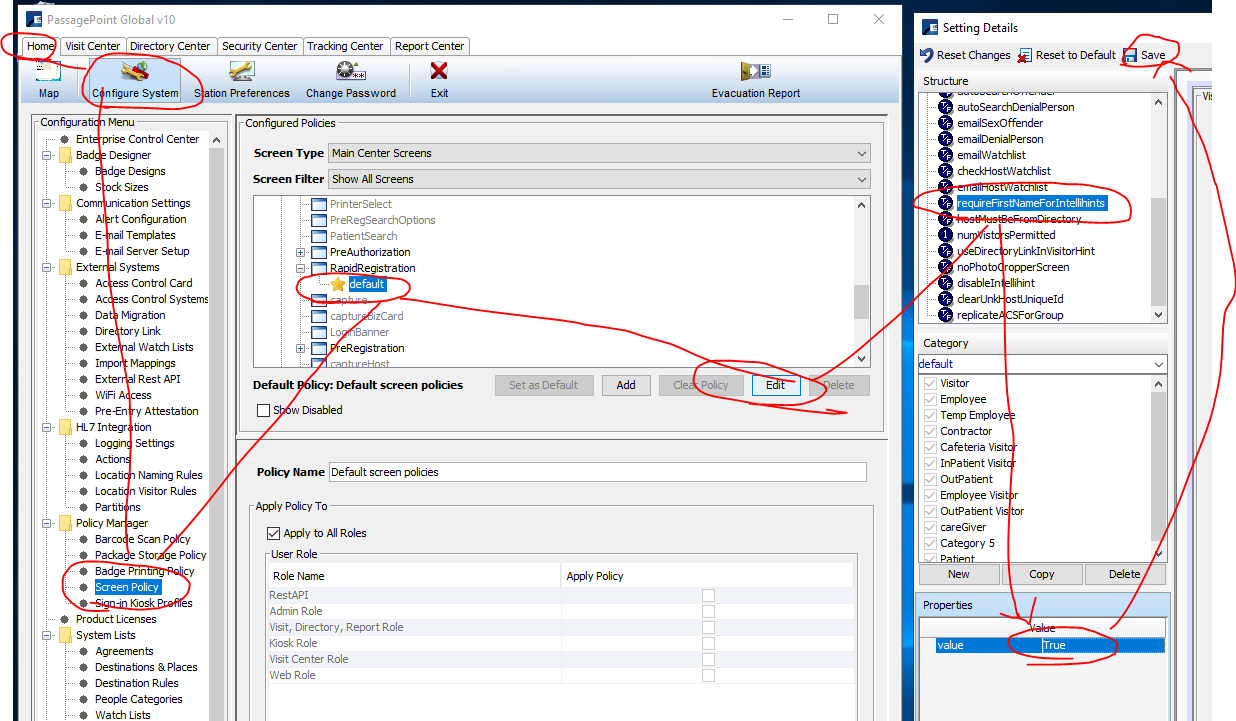1236x721 pixels.
Task: Toggle the careGiver category checkbox
Action: 931,527
